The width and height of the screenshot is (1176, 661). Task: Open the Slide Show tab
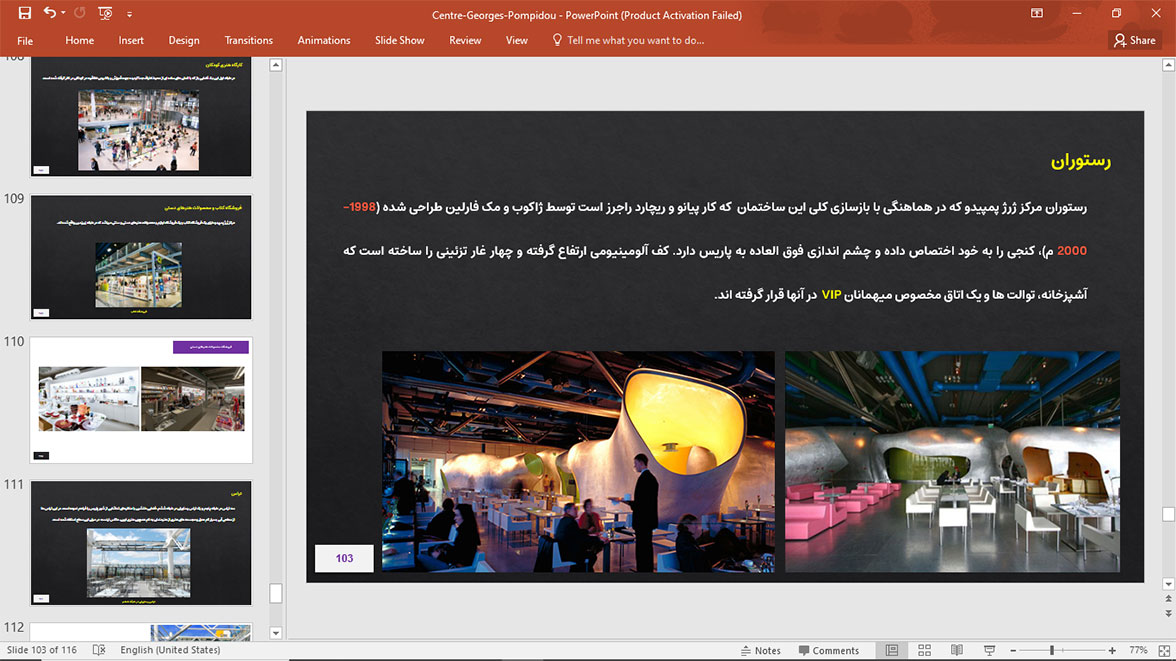pyautogui.click(x=400, y=41)
